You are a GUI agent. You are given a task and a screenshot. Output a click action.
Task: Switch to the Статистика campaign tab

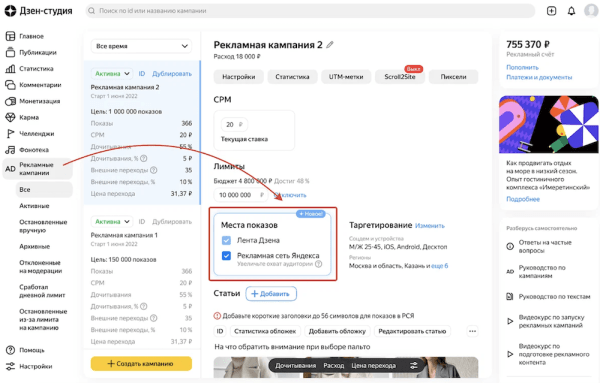coord(292,77)
